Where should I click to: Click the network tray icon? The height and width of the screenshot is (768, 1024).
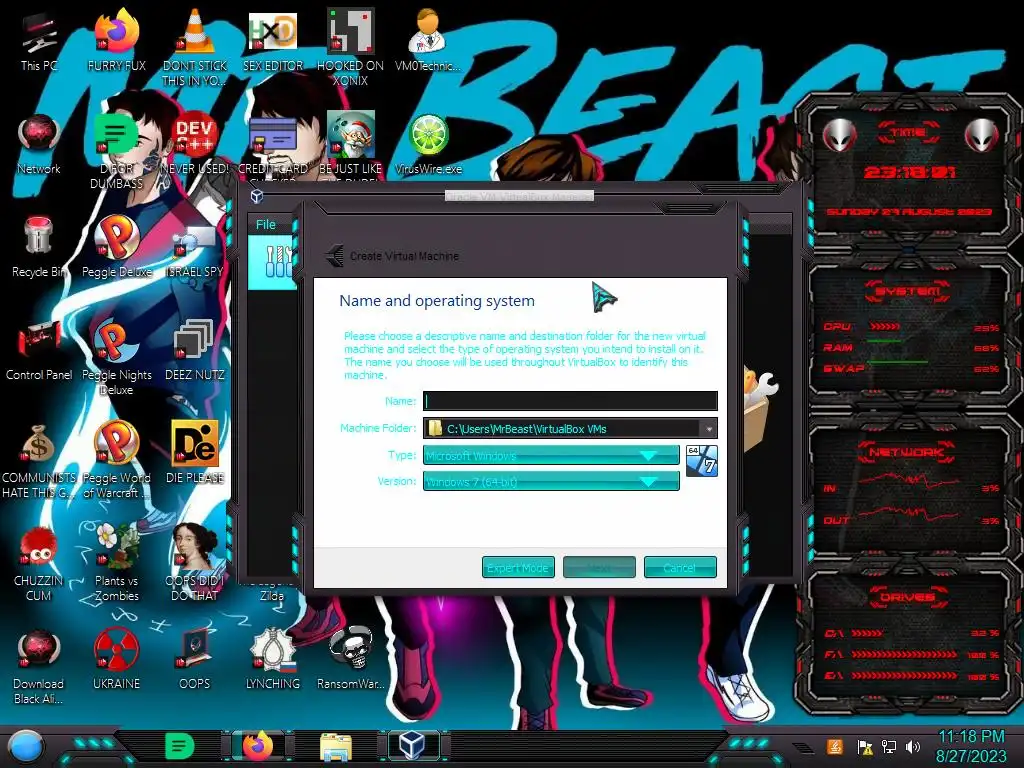(x=888, y=746)
